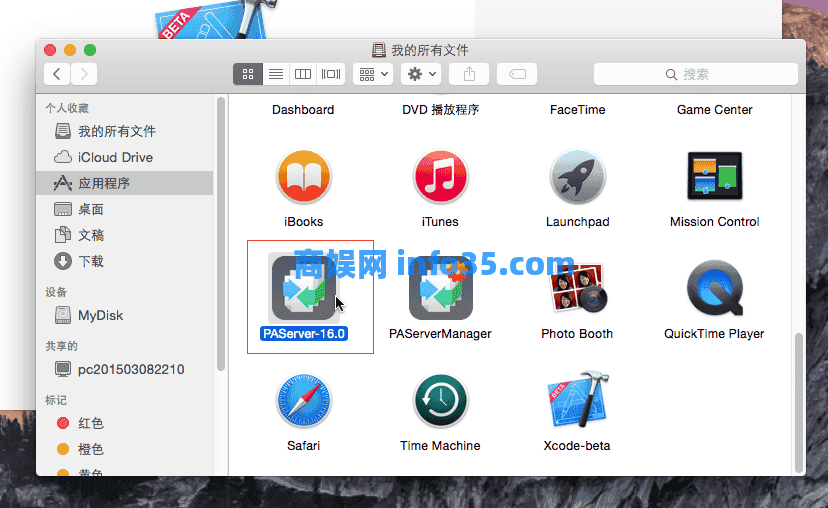Select the Launchpad rocket icon

coord(577,177)
